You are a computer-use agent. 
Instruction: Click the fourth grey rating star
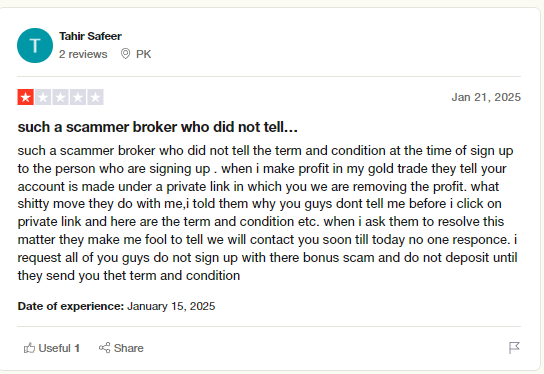coord(78,97)
